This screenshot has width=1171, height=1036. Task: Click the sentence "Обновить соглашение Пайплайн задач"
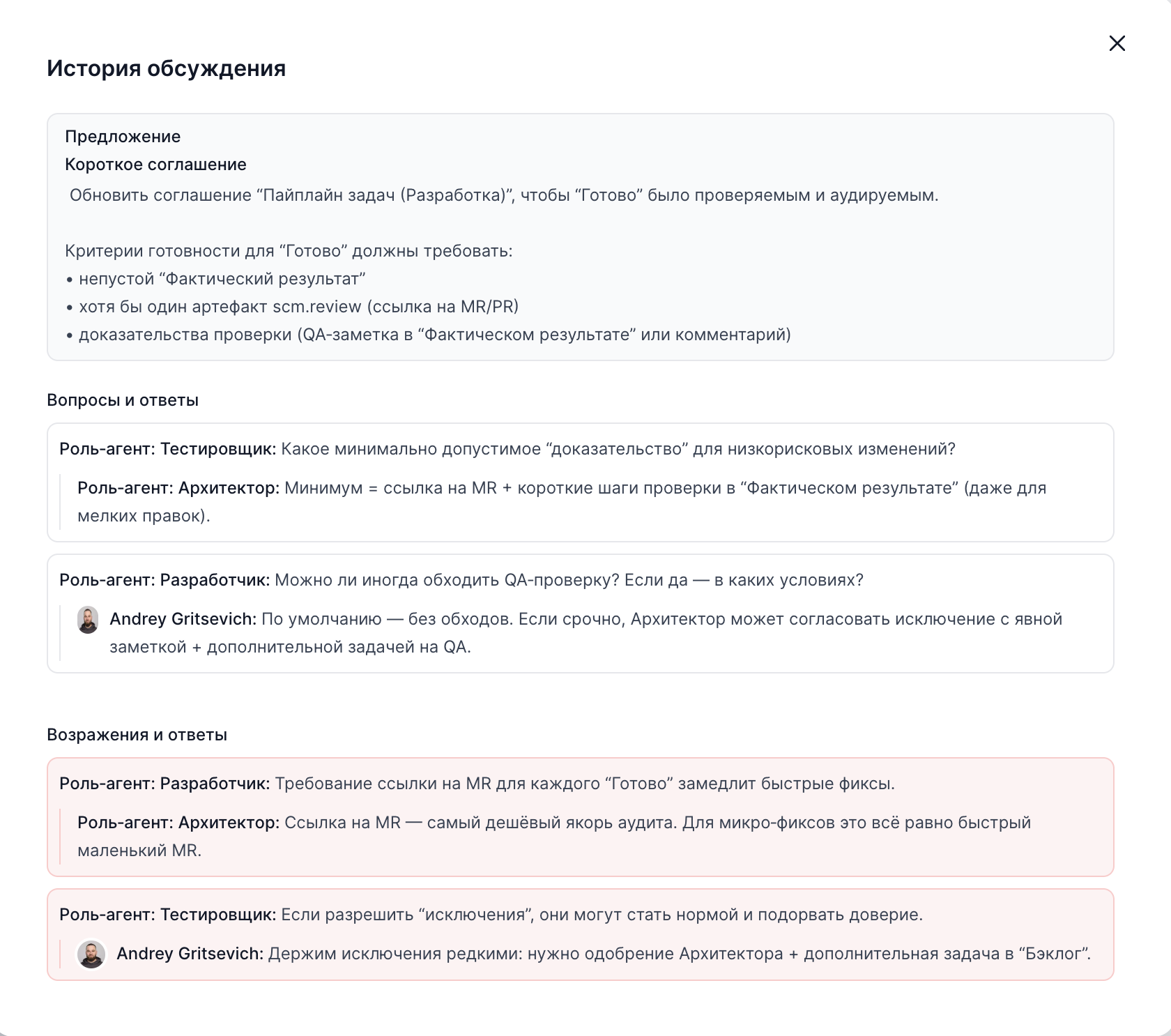(x=503, y=195)
